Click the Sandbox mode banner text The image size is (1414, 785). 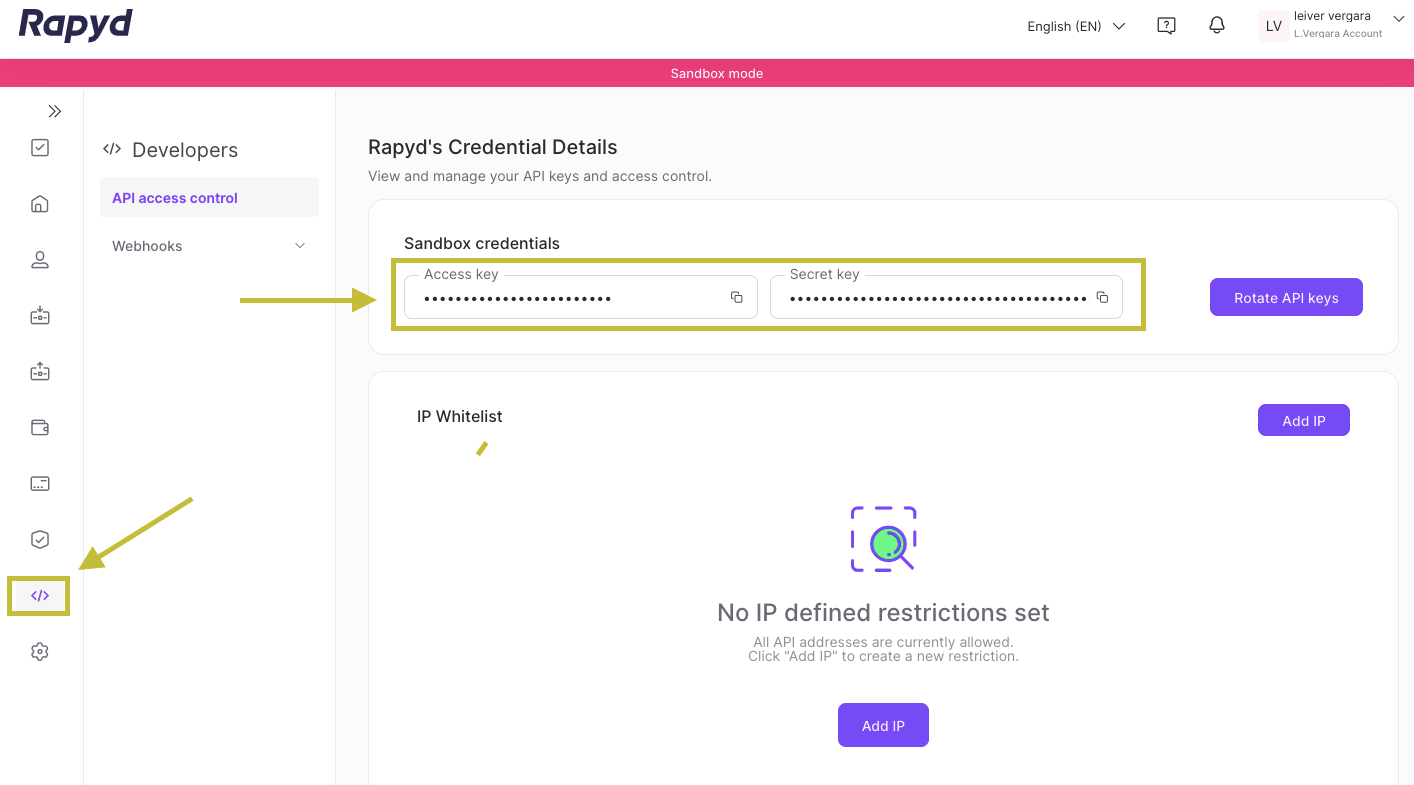pyautogui.click(x=717, y=73)
